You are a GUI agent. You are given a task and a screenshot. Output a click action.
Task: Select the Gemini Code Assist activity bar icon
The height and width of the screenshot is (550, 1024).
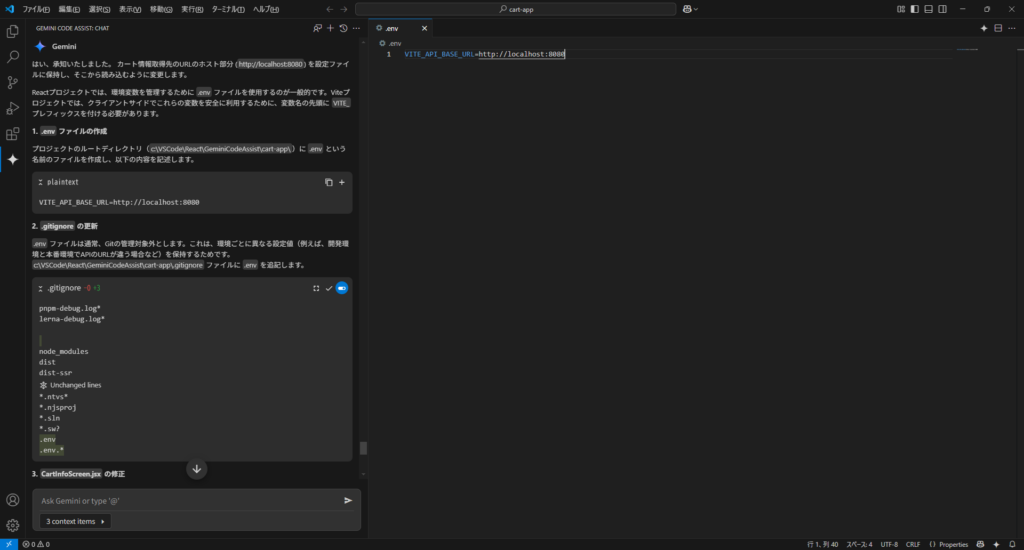pyautogui.click(x=12, y=159)
